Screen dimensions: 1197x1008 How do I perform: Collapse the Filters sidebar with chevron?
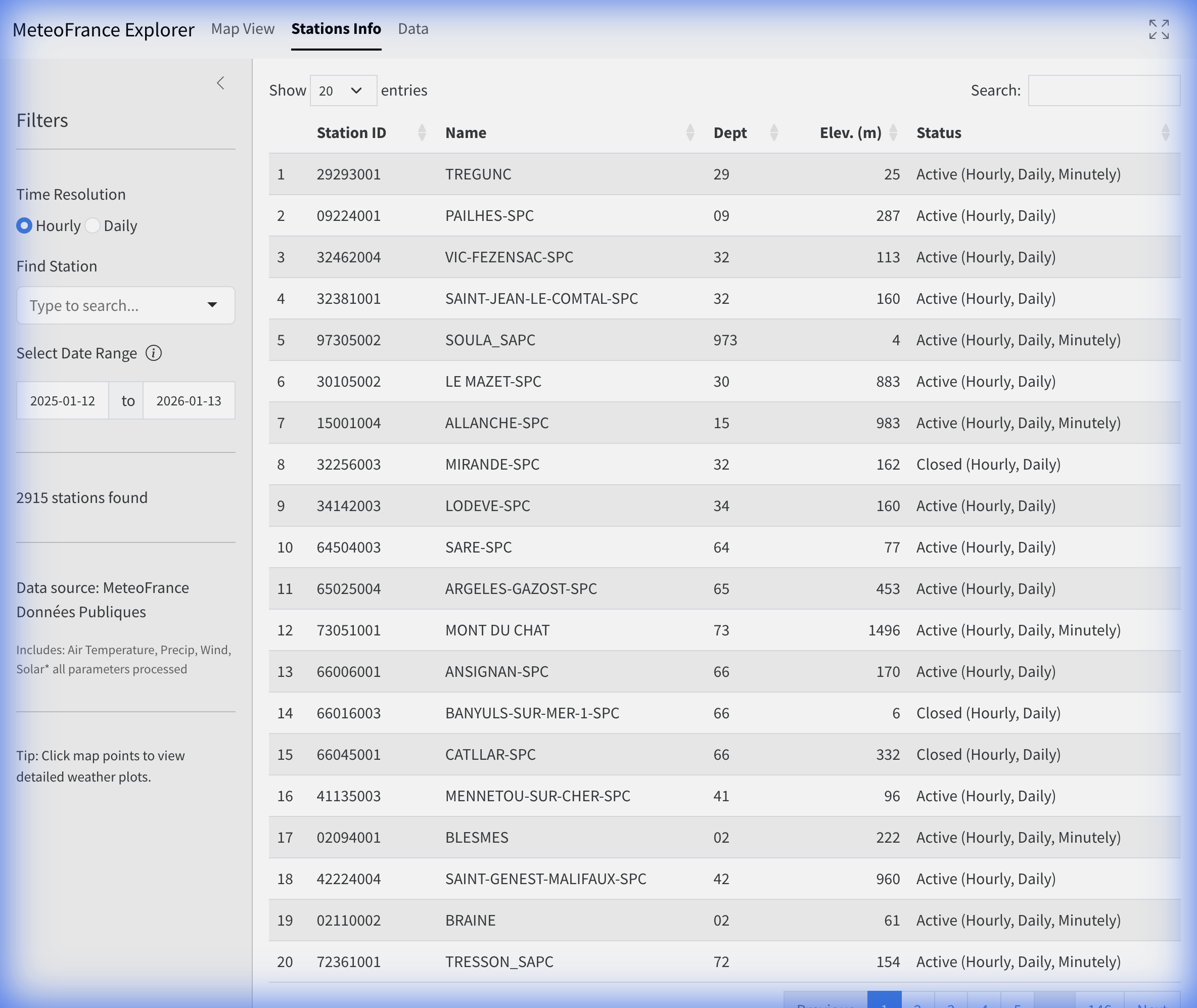(220, 83)
